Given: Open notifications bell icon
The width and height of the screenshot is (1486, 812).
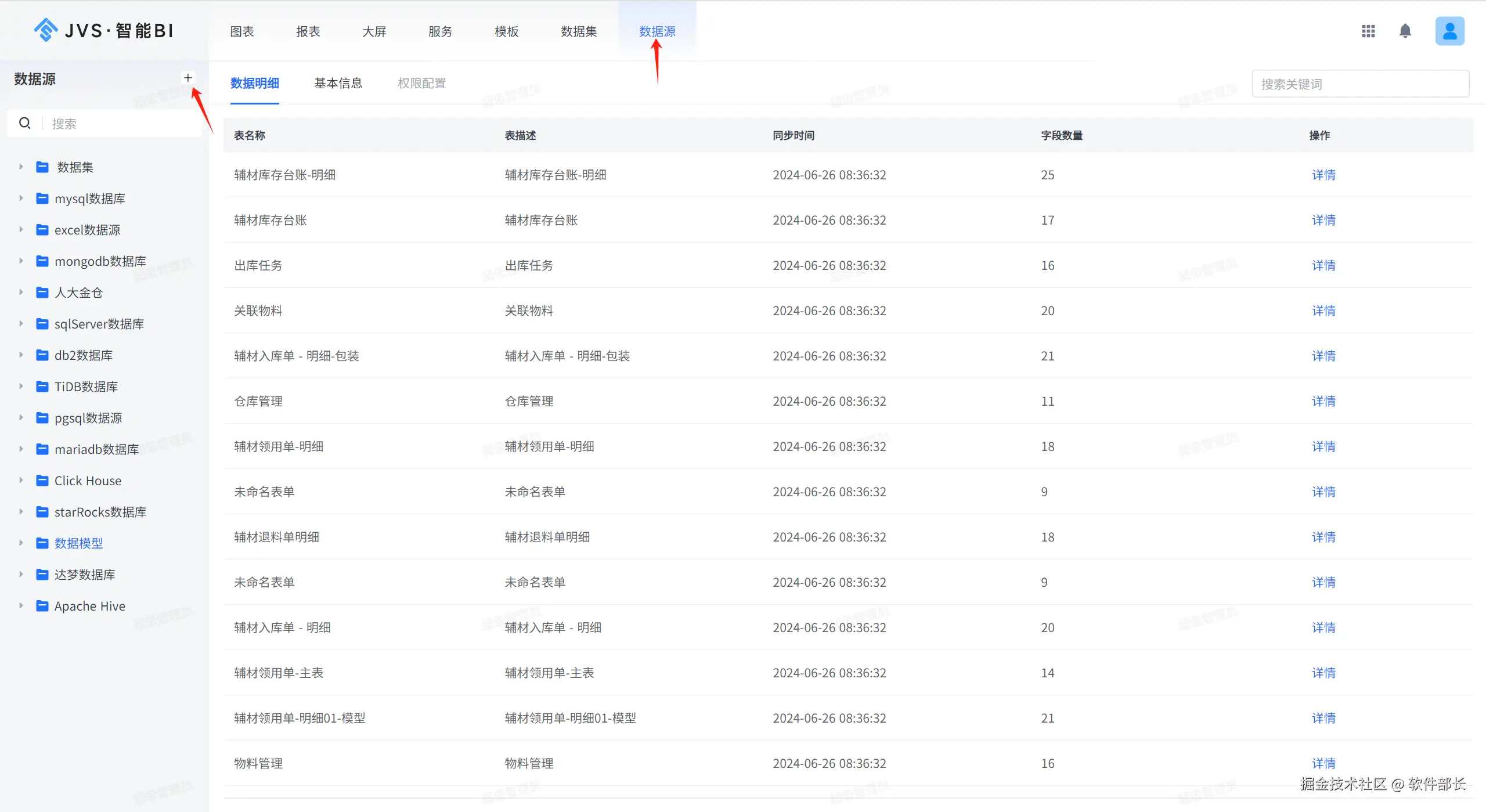Looking at the screenshot, I should tap(1405, 31).
